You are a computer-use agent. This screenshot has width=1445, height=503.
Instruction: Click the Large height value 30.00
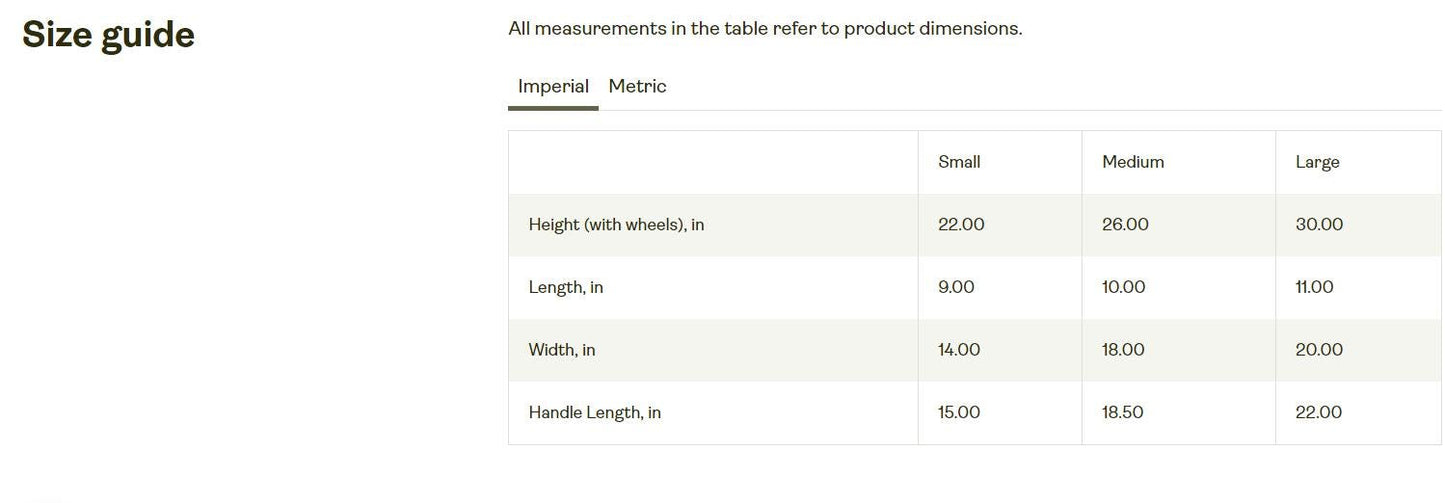point(1319,225)
